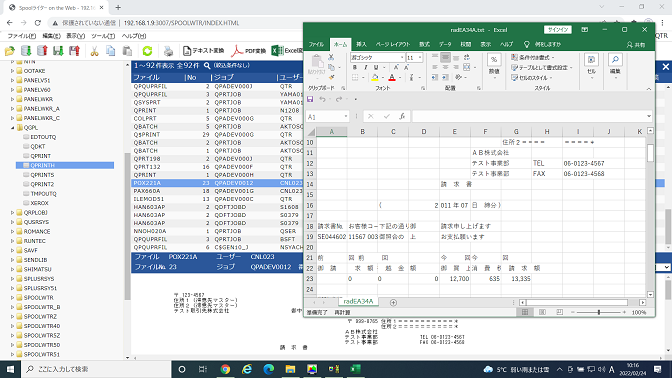Click the paste clipboard icon in Spool Writer toolbar
The width and height of the screenshot is (672, 378).
(127, 51)
